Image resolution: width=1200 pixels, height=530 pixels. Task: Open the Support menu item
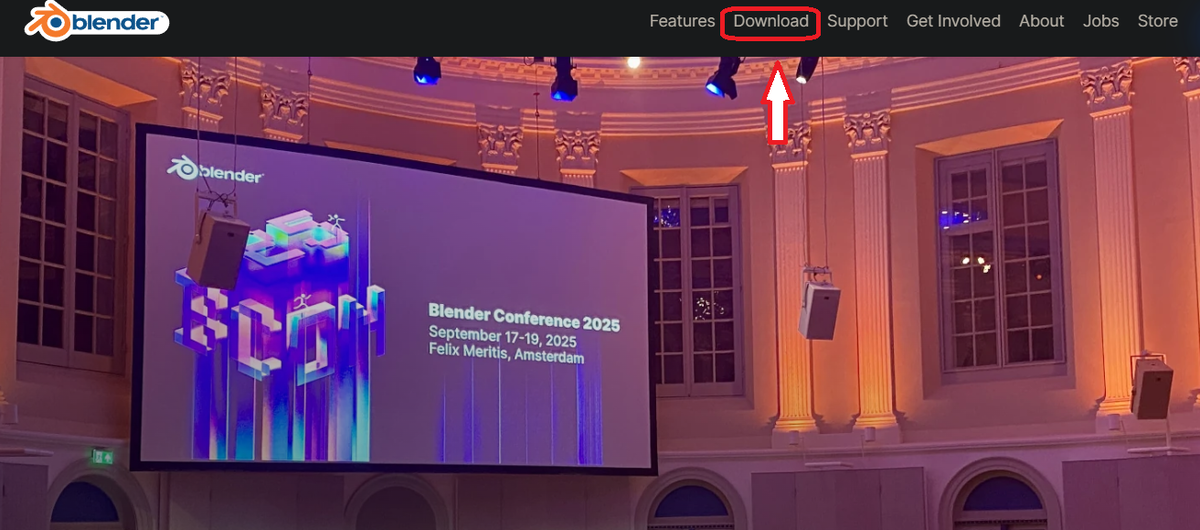click(857, 21)
